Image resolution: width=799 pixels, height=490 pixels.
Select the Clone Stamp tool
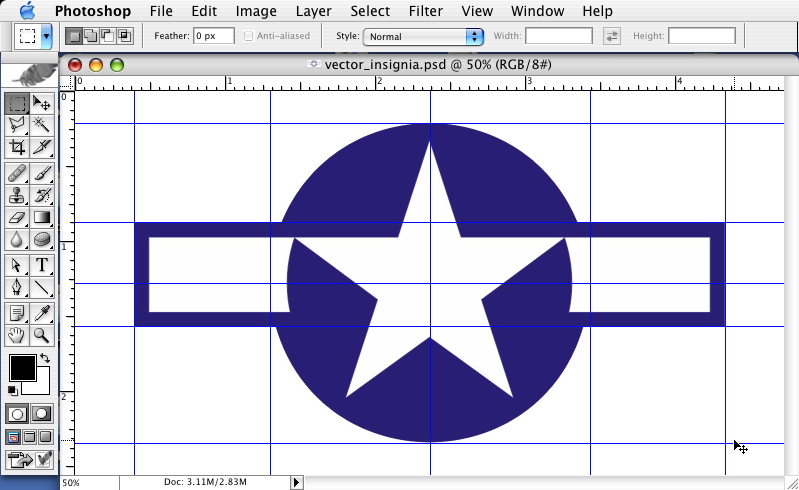coord(17,196)
